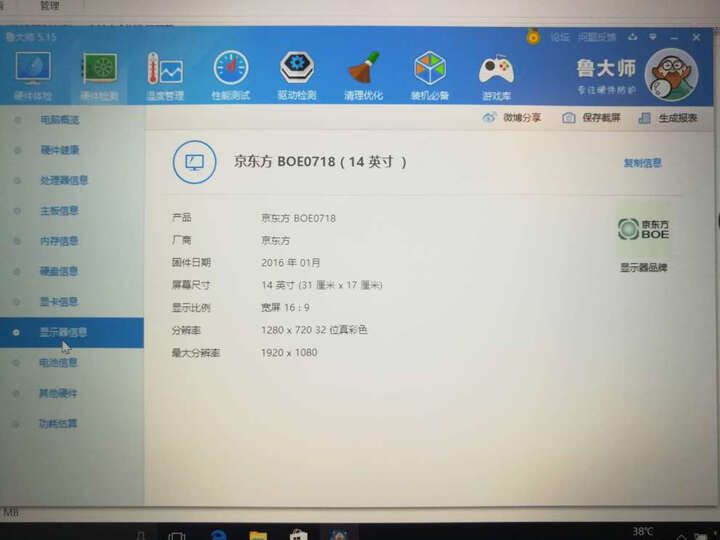
Task: Select 处理器信息 in the sidebar
Action: [64, 180]
